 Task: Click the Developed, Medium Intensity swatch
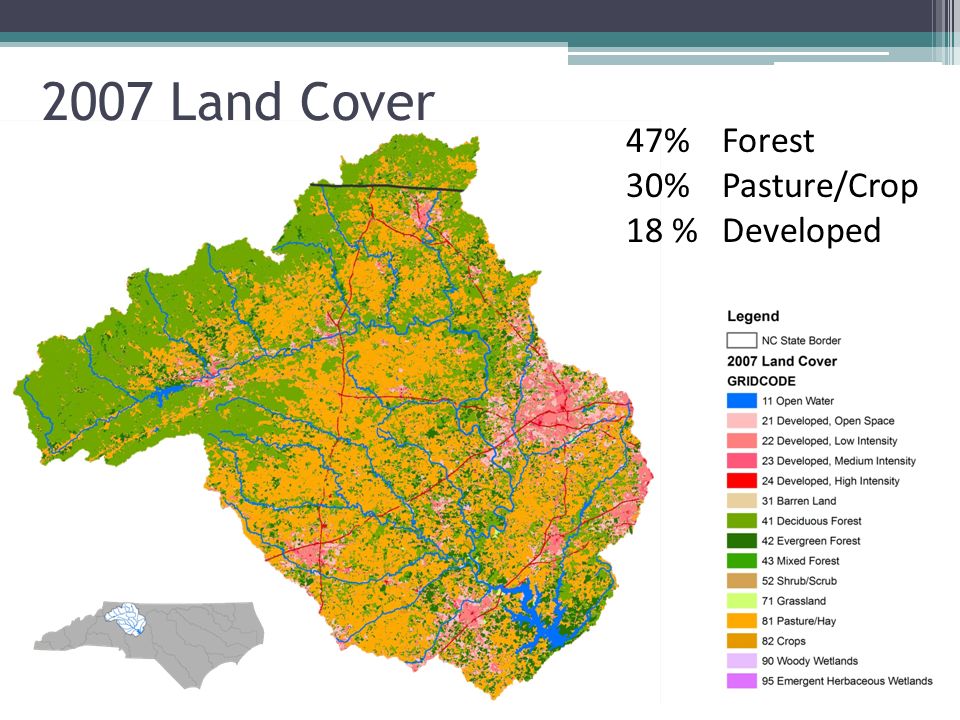[x=741, y=461]
